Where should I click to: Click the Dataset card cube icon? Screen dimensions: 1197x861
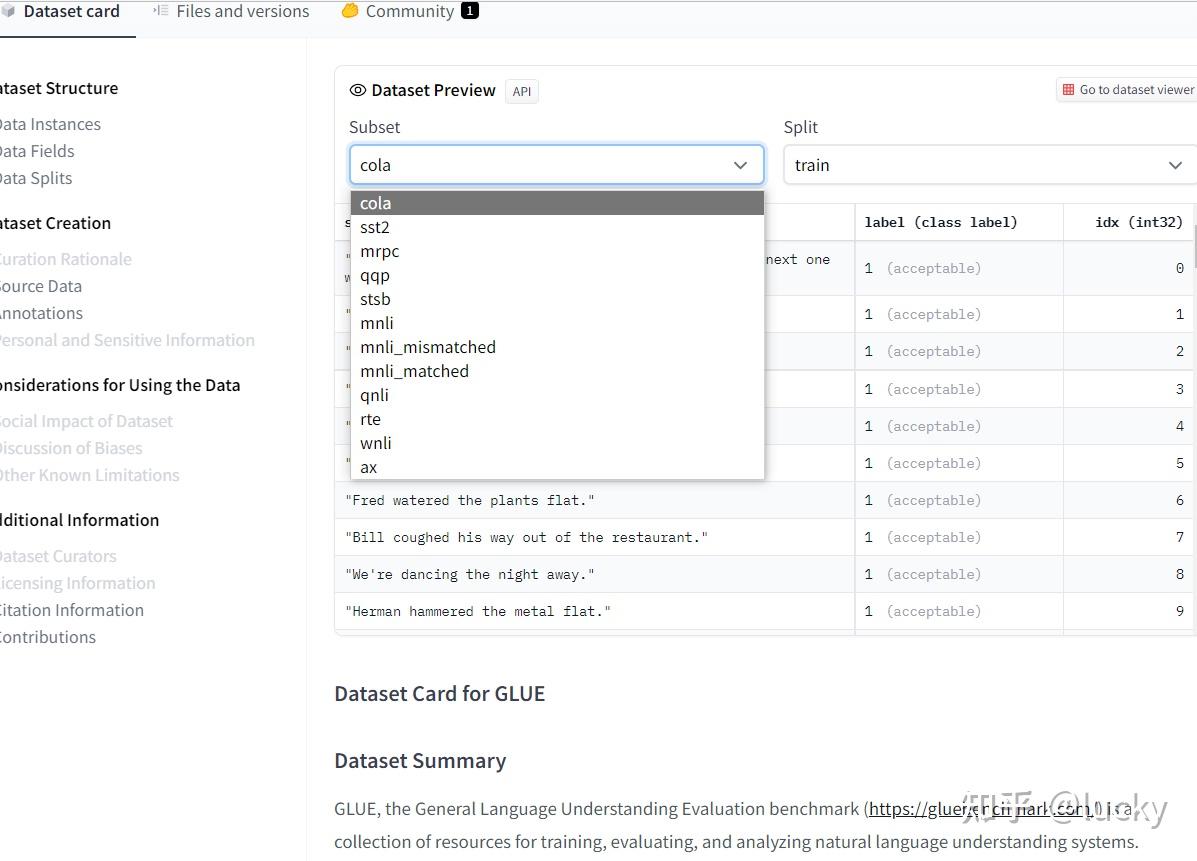click(8, 11)
